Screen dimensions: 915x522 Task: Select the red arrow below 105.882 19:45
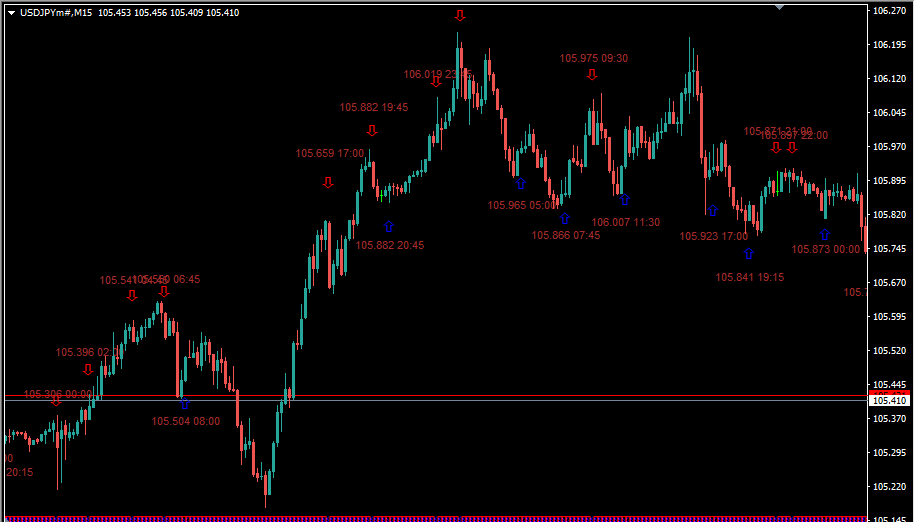click(x=372, y=131)
